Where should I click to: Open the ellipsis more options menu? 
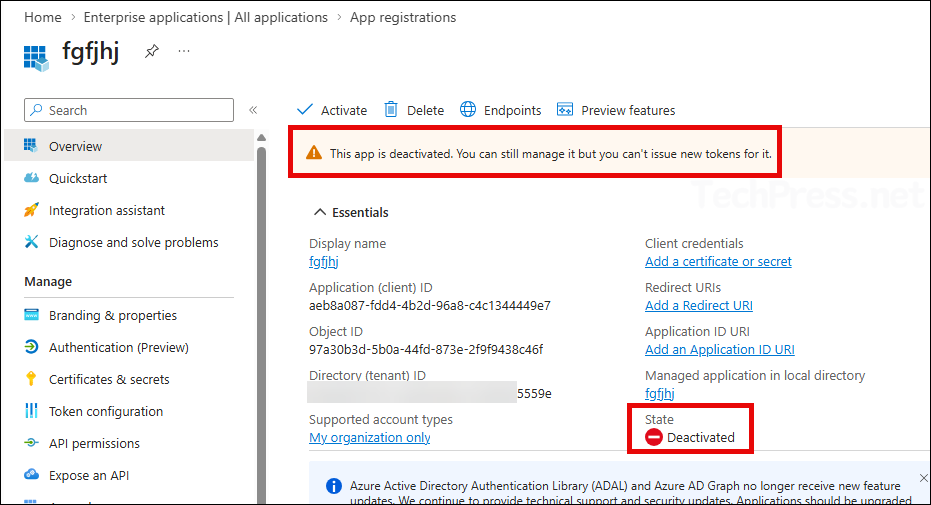tap(184, 51)
